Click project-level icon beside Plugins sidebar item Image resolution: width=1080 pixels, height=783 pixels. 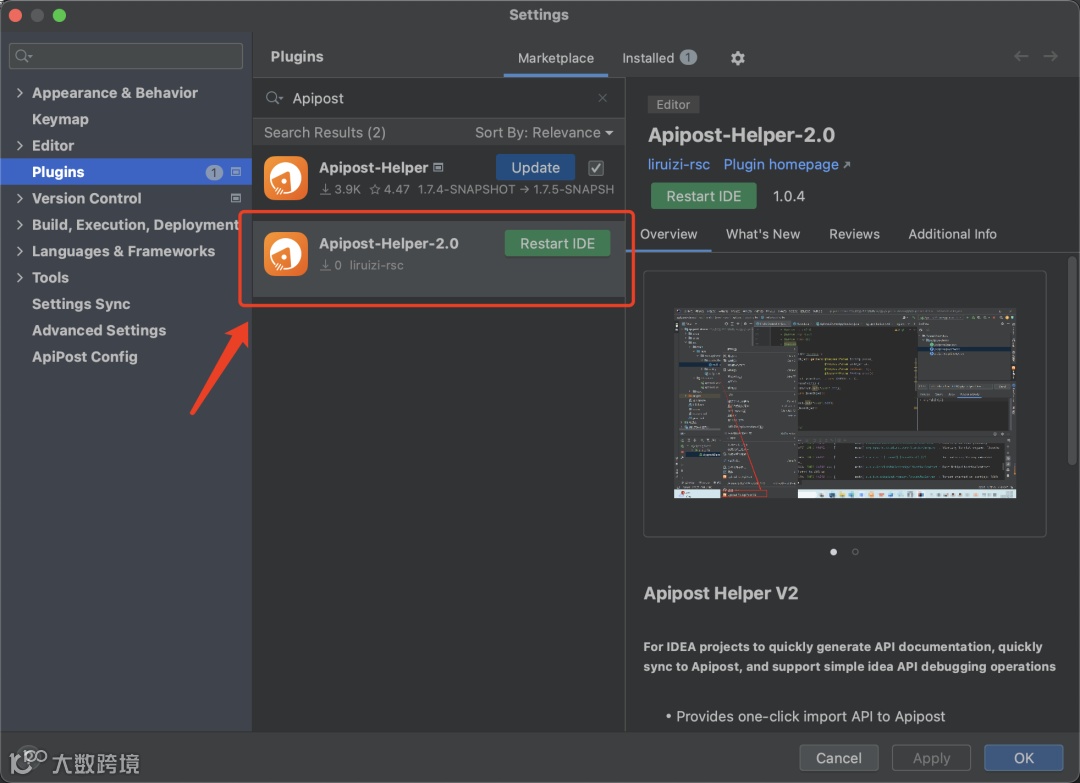236,171
